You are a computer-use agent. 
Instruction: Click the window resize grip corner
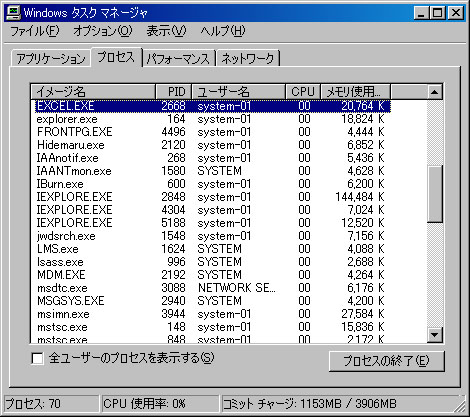click(460, 407)
